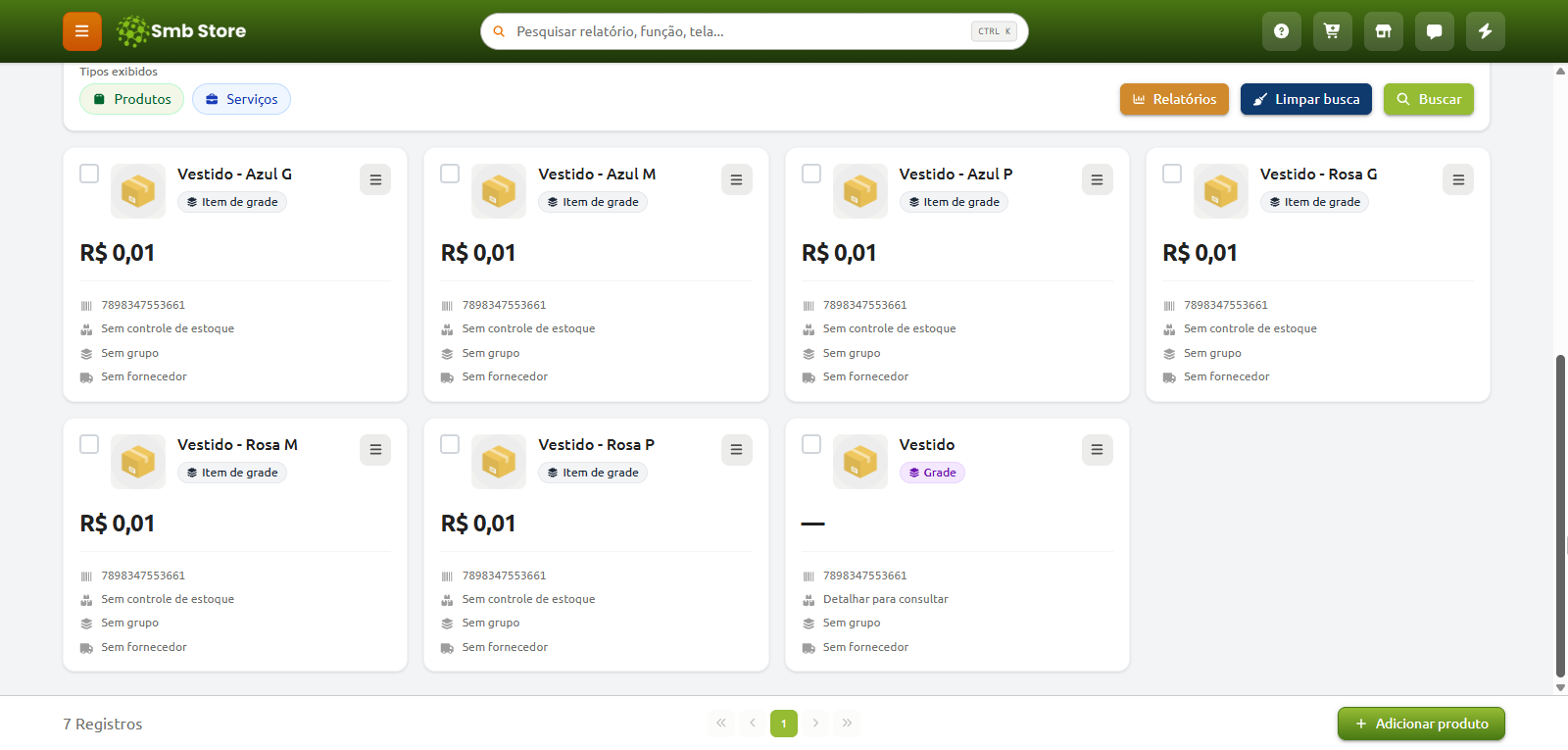Toggle the Produtos type filter
1568x750 pixels.
pyautogui.click(x=131, y=99)
